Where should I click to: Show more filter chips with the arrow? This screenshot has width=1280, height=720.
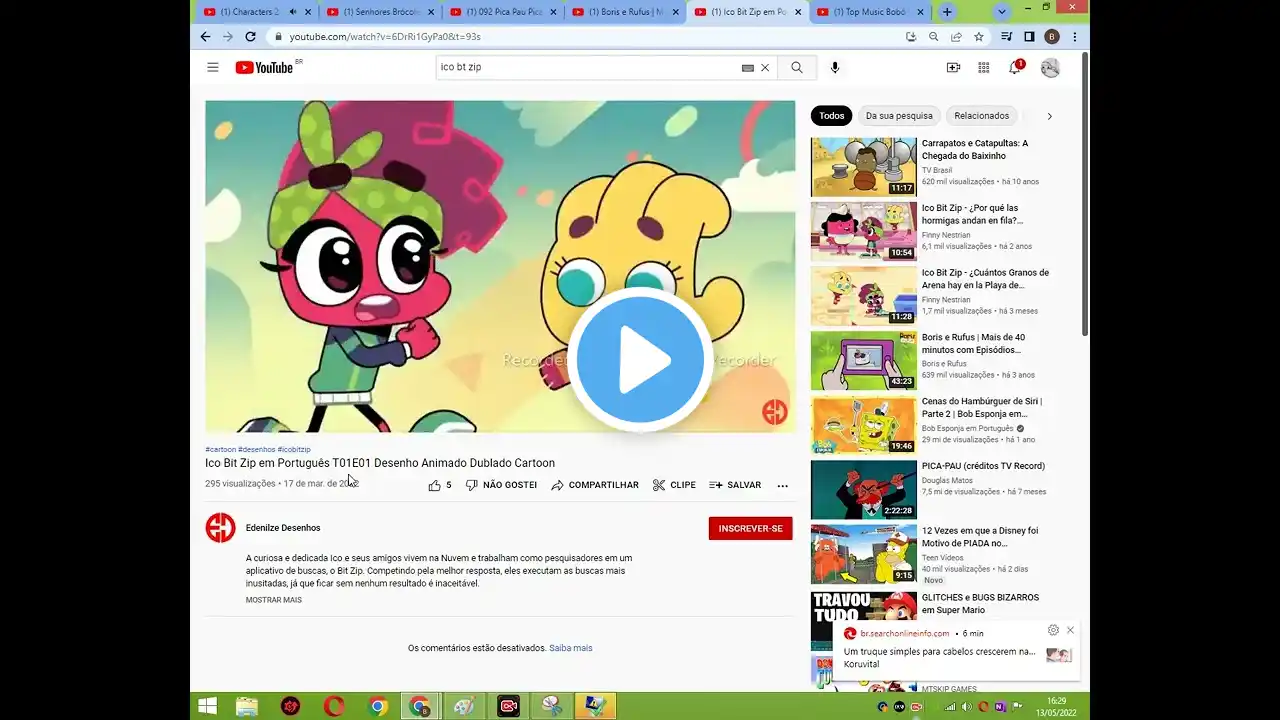pyautogui.click(x=1049, y=116)
